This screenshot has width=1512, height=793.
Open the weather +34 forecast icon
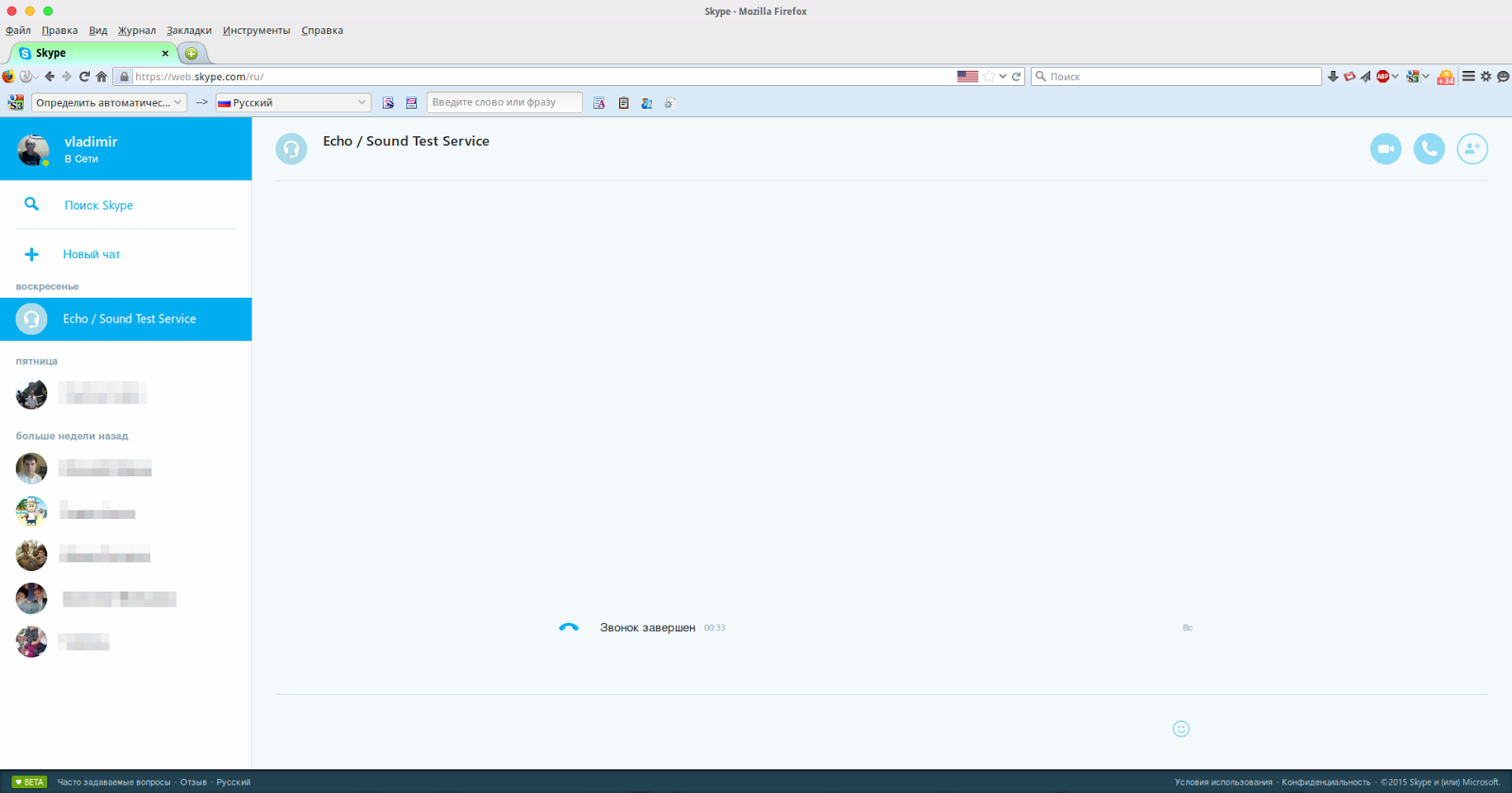pos(1446,78)
